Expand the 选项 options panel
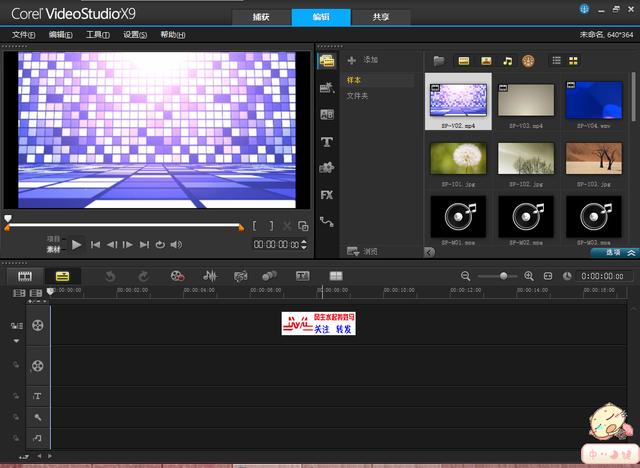Image resolution: width=640 pixels, height=468 pixels. [x=612, y=252]
